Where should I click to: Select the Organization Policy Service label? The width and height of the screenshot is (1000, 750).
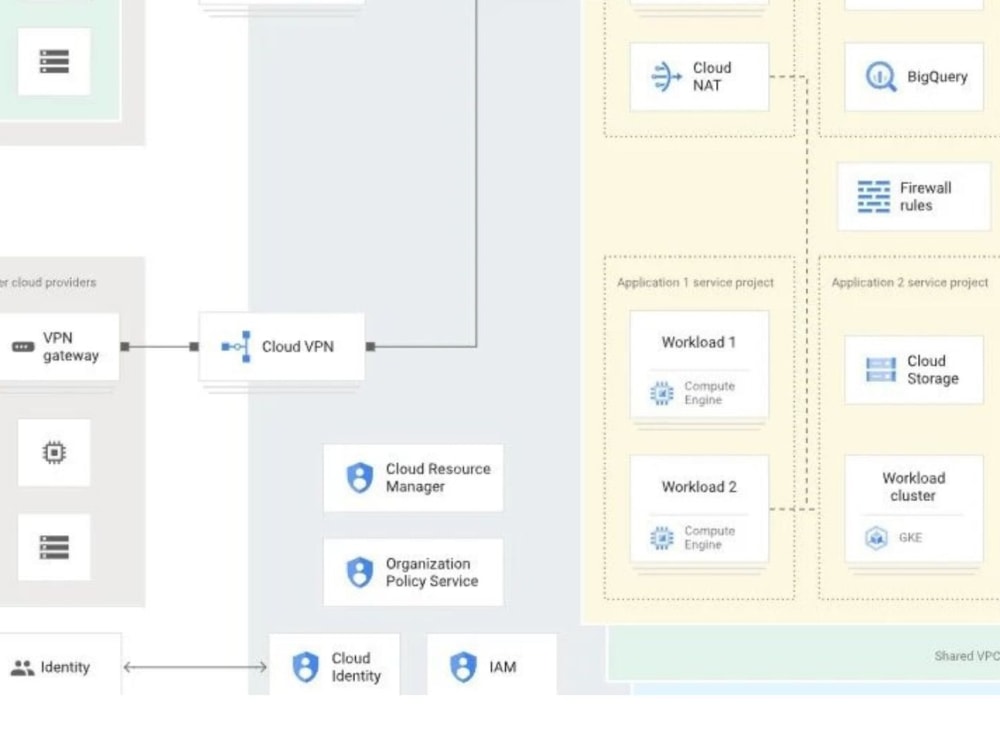[432, 572]
